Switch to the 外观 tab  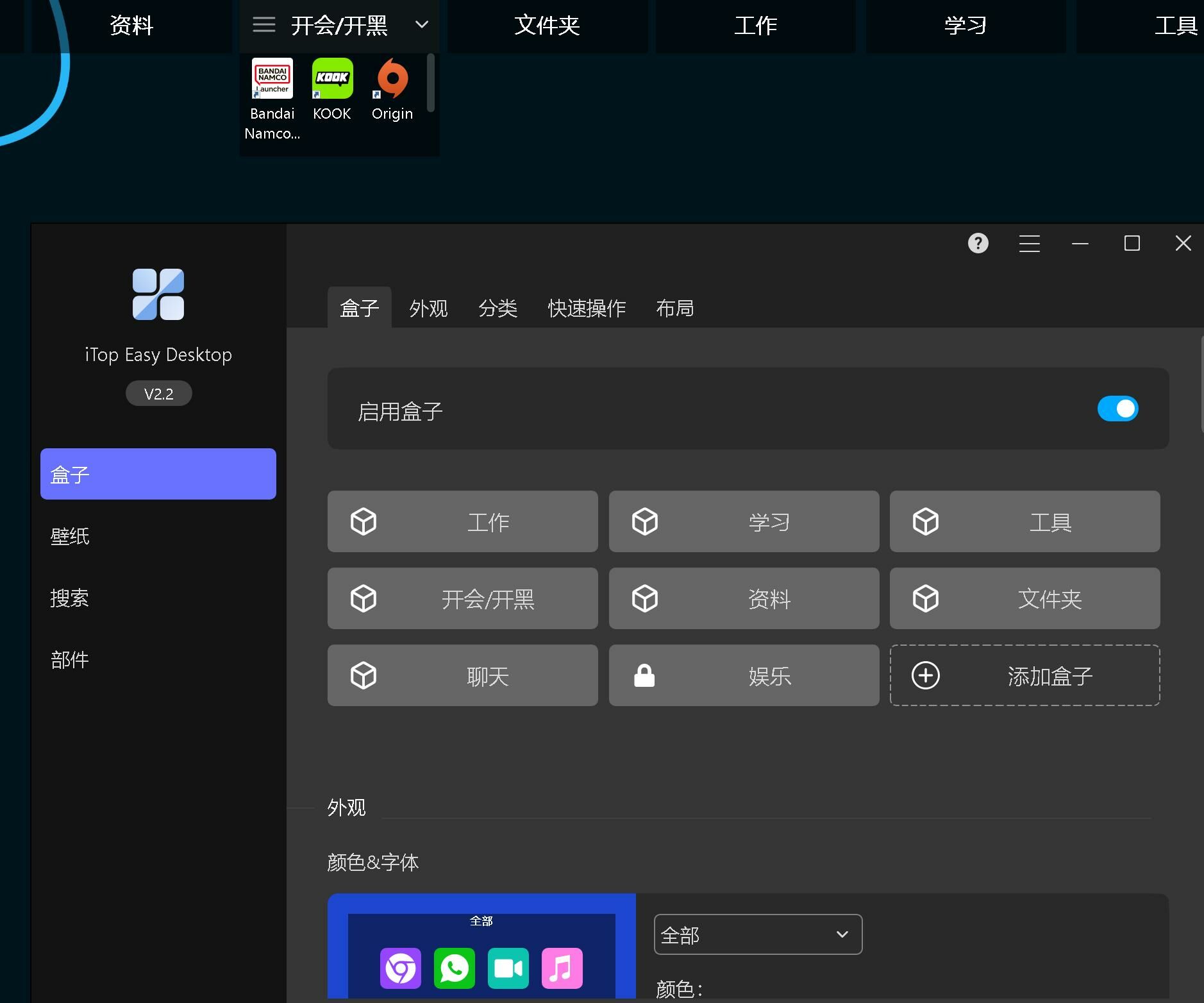(x=428, y=308)
